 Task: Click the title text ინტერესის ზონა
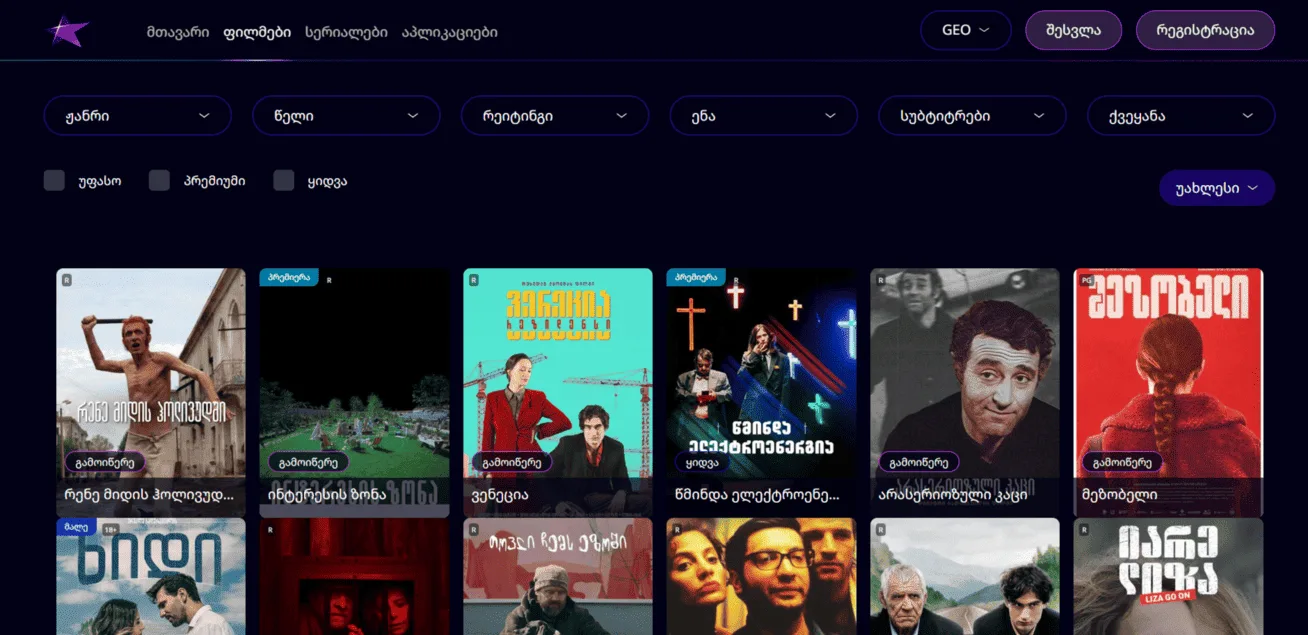(x=327, y=495)
